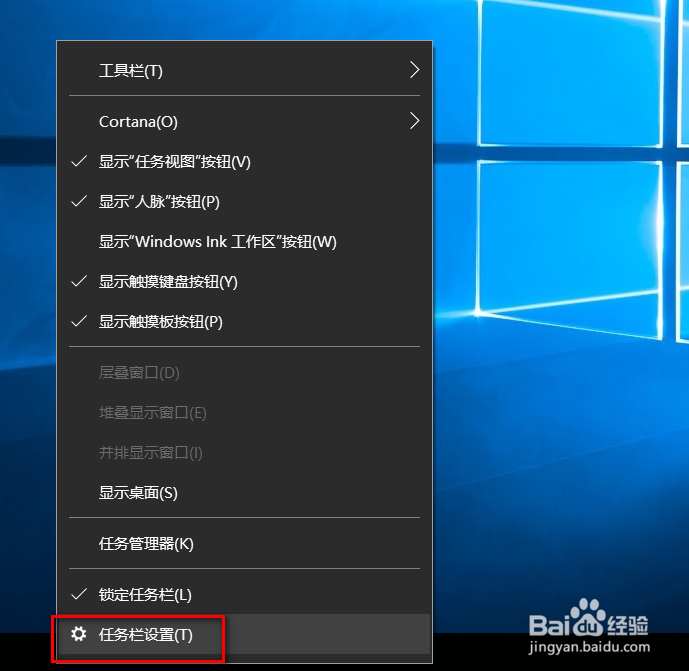The image size is (689, 671).
Task: Expand the 工具栏 submenu arrow
Action: (414, 70)
